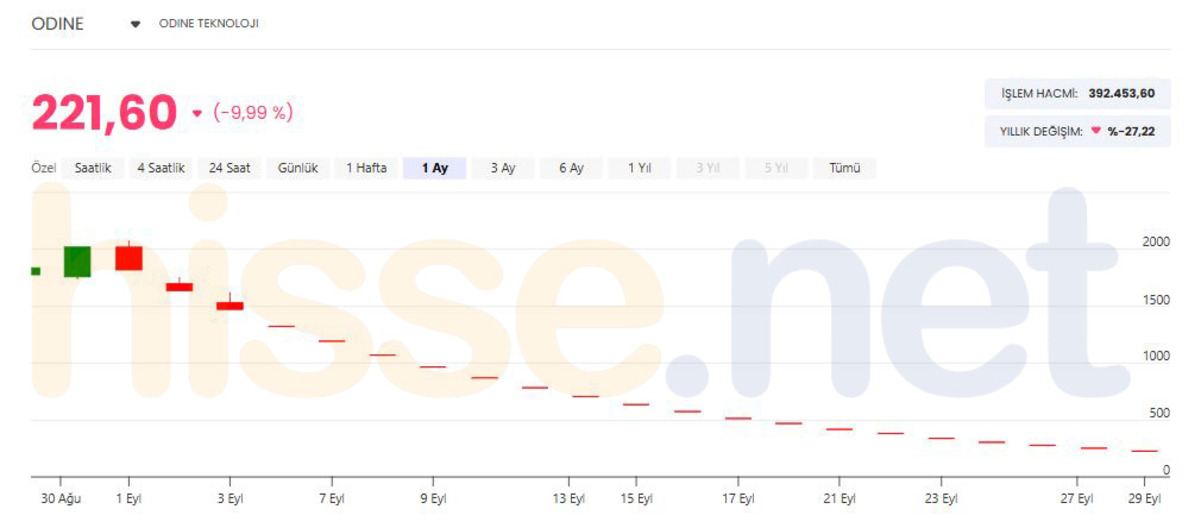Click the disabled 5 Yıl range
The width and height of the screenshot is (1200, 528).
coord(776,168)
